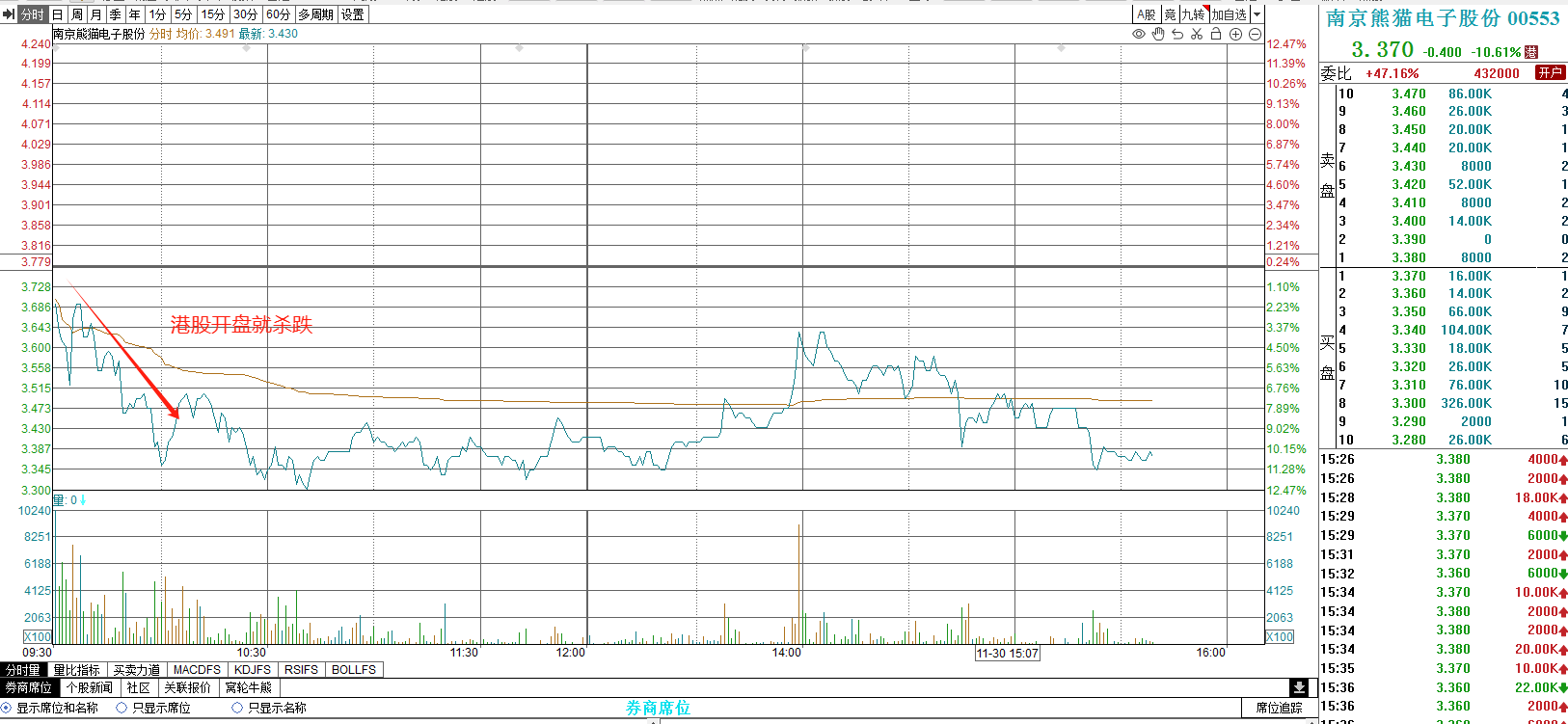Select the scissors cut tool icon
Screen dimensions: 1568x724
point(1197,34)
